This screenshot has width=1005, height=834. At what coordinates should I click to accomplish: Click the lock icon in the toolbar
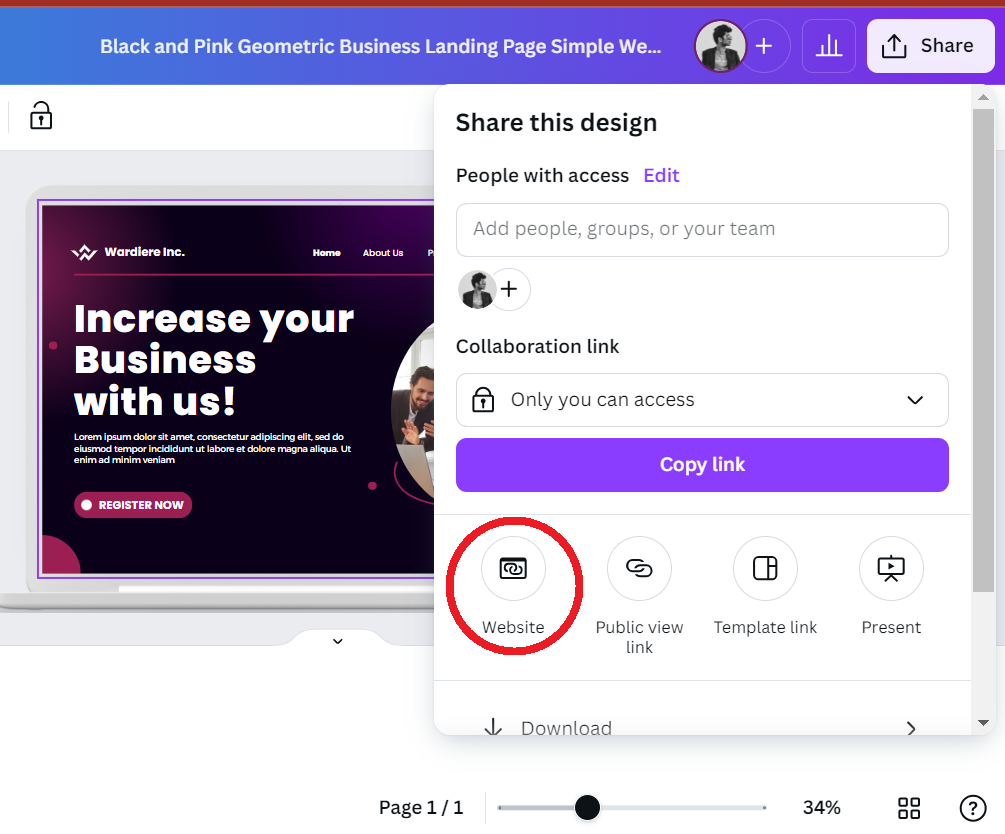coord(40,115)
